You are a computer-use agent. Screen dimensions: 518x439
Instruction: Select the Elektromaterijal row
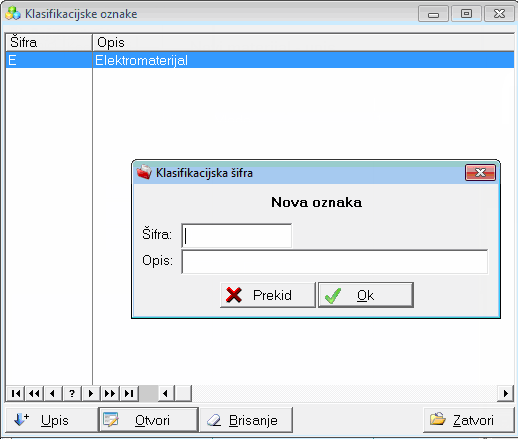click(x=260, y=60)
